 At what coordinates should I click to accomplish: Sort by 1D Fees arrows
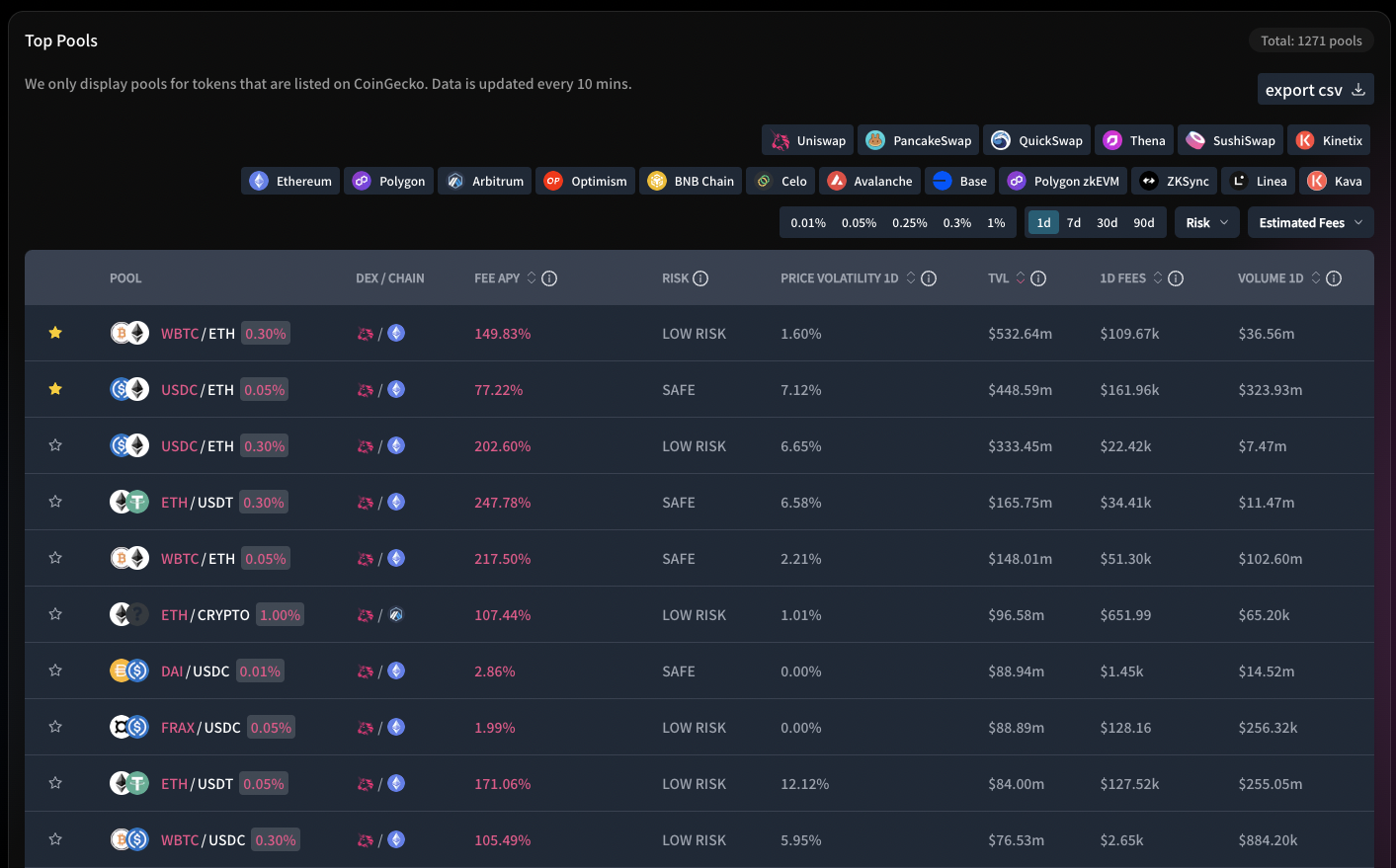point(1158,278)
